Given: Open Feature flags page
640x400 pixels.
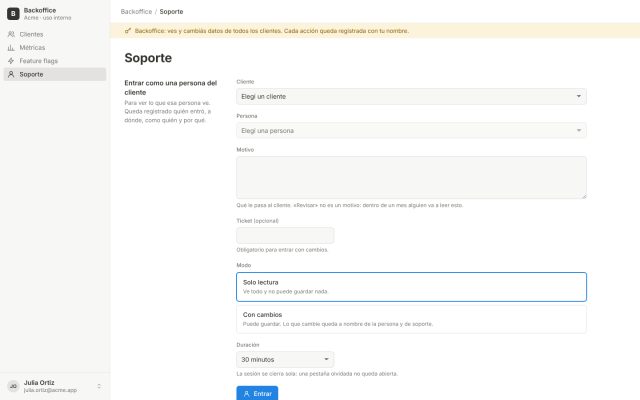Looking at the screenshot, I should coord(55,61).
